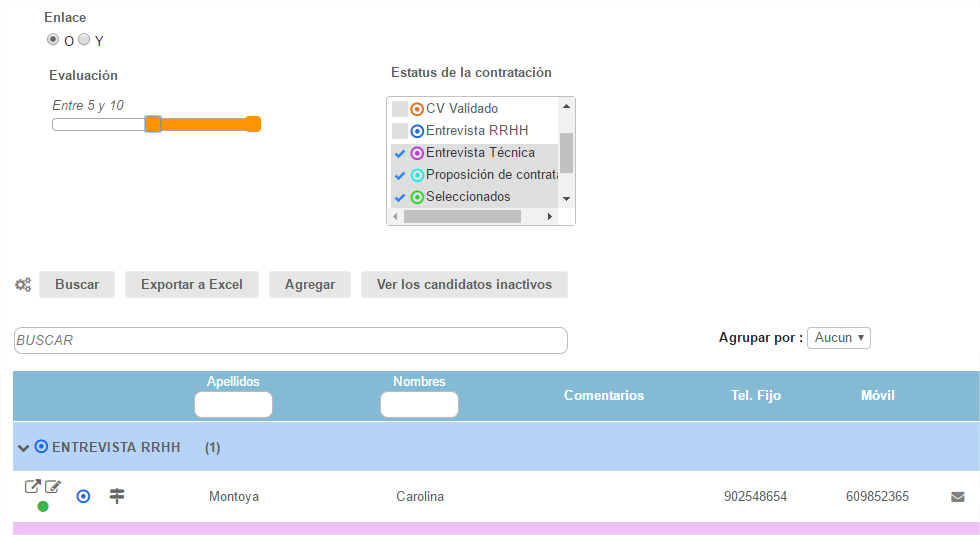The height and width of the screenshot is (535, 980).
Task: Select the 'O' radio button under Enlace
Action: pyautogui.click(x=53, y=40)
